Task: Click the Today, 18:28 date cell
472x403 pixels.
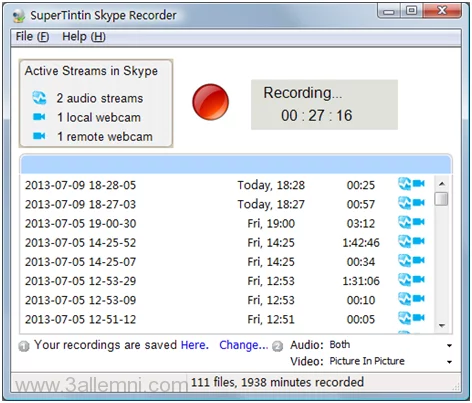Action: [x=271, y=185]
